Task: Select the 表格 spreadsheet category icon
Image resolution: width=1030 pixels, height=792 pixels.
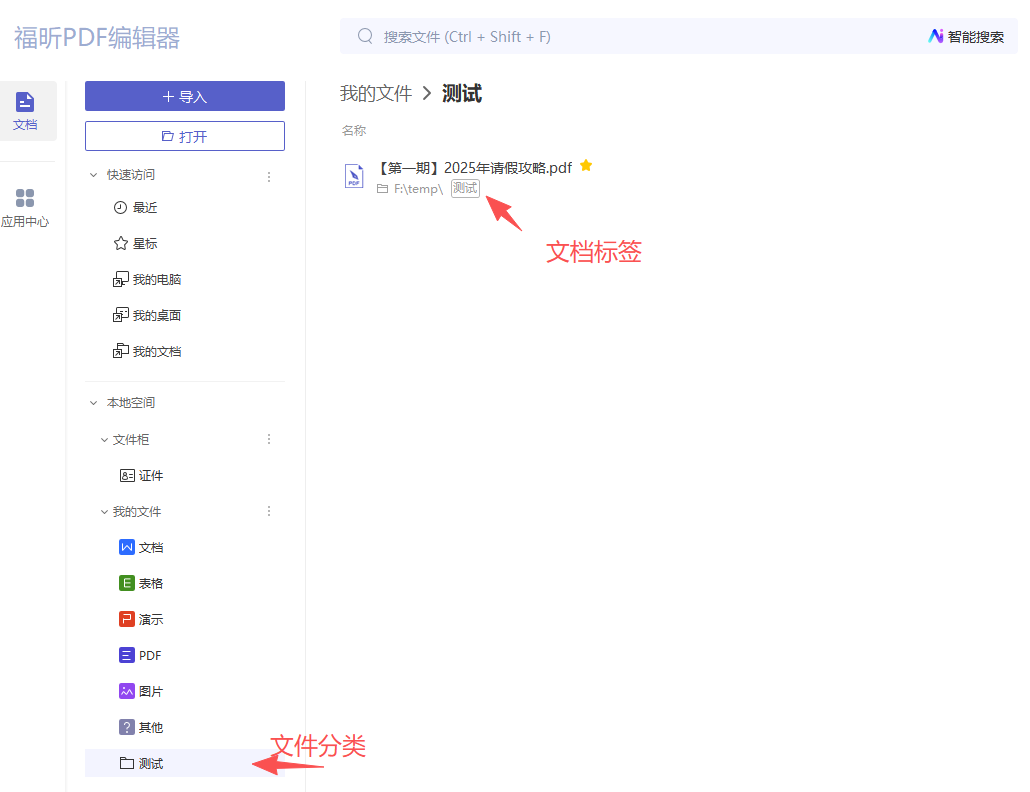Action: pyautogui.click(x=127, y=584)
